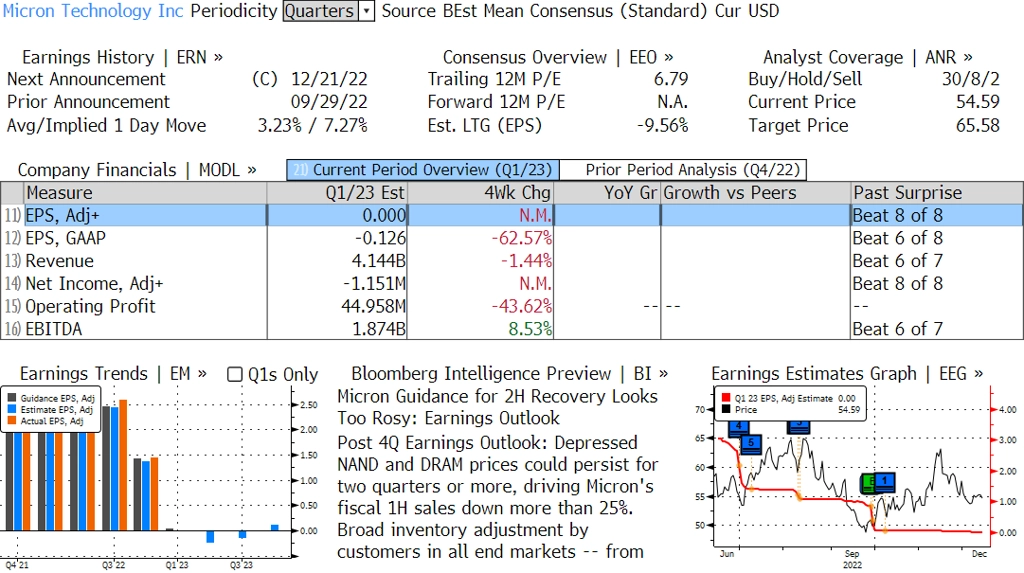Click the Q3'22 orange actual EPS bar

tap(123, 465)
